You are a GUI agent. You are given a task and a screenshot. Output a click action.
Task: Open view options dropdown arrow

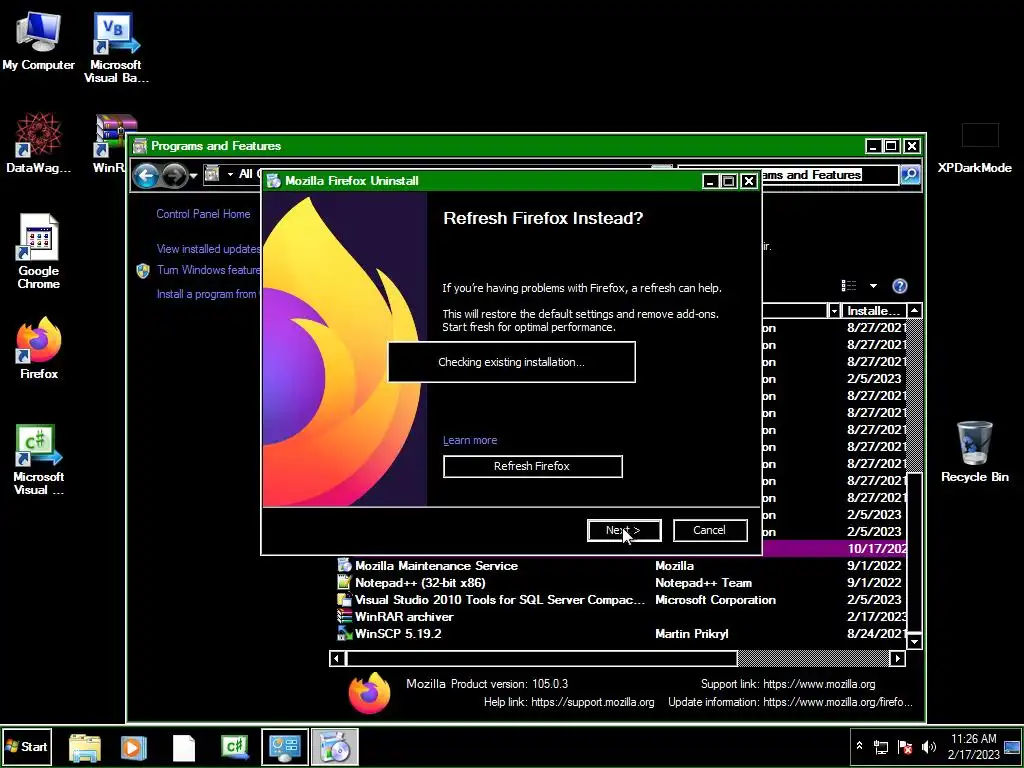(x=873, y=286)
